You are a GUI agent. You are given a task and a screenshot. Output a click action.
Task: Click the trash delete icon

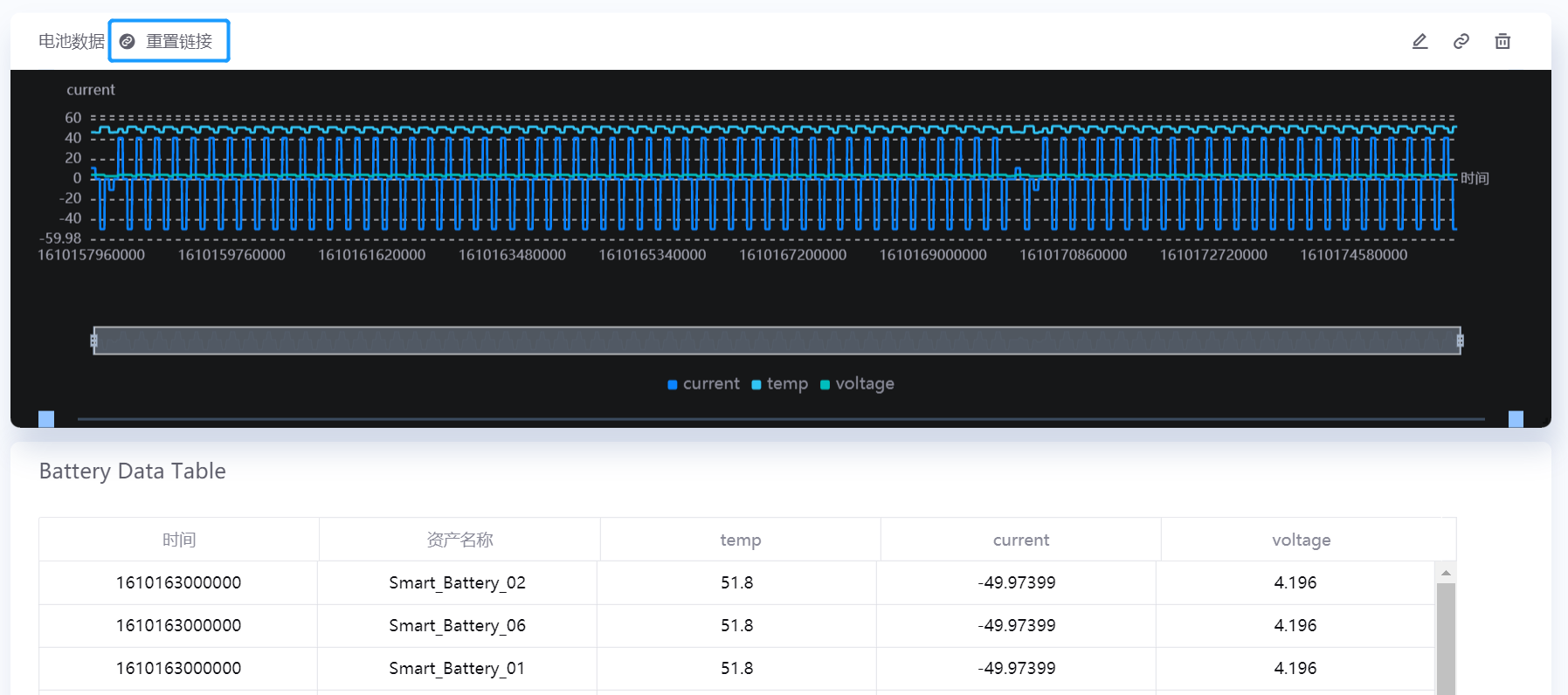[x=1502, y=41]
